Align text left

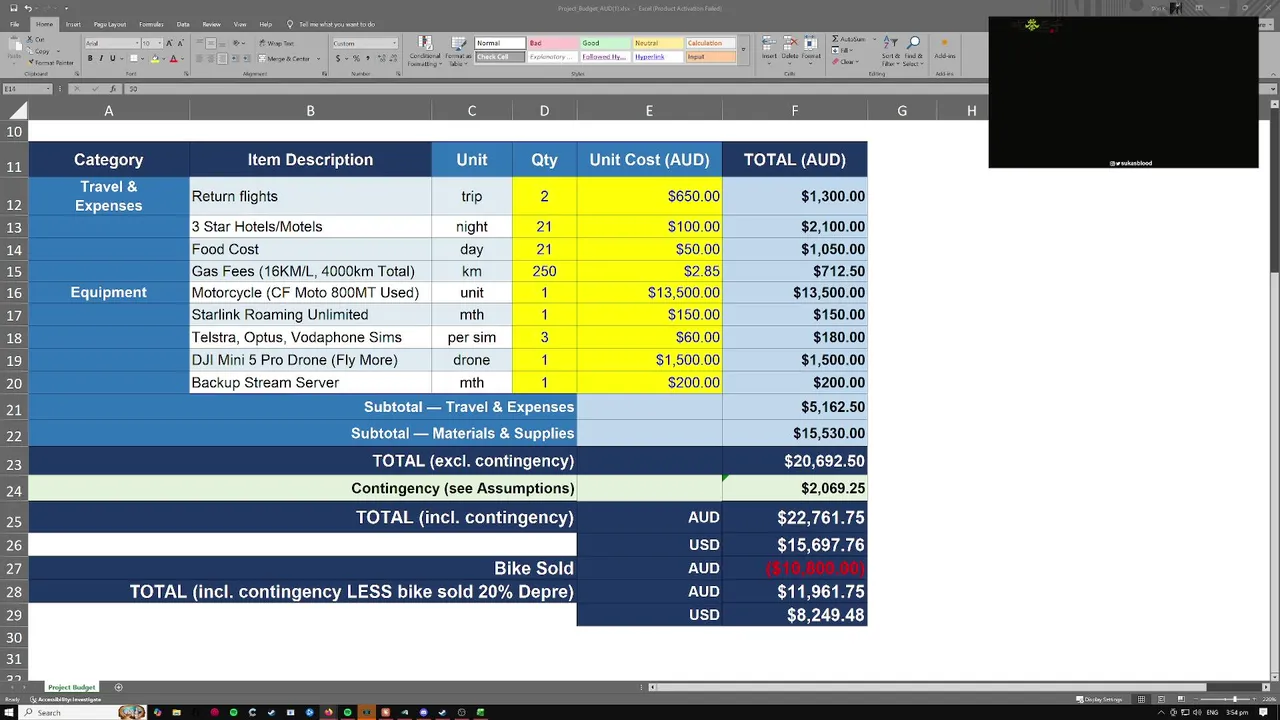pyautogui.click(x=199, y=59)
